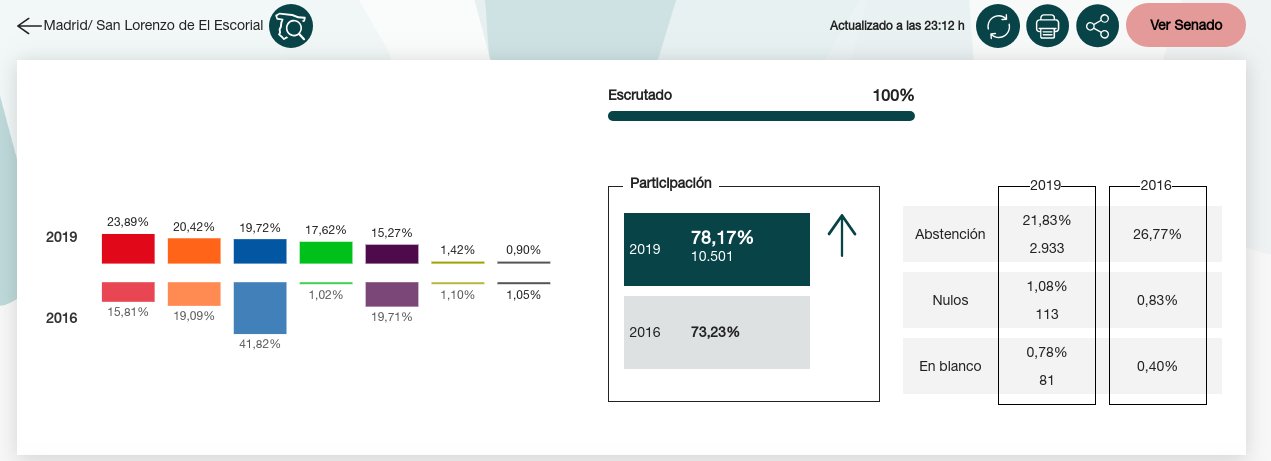This screenshot has height=461, width=1271.
Task: Click the back arrow beside Madrid
Action: coord(30,26)
